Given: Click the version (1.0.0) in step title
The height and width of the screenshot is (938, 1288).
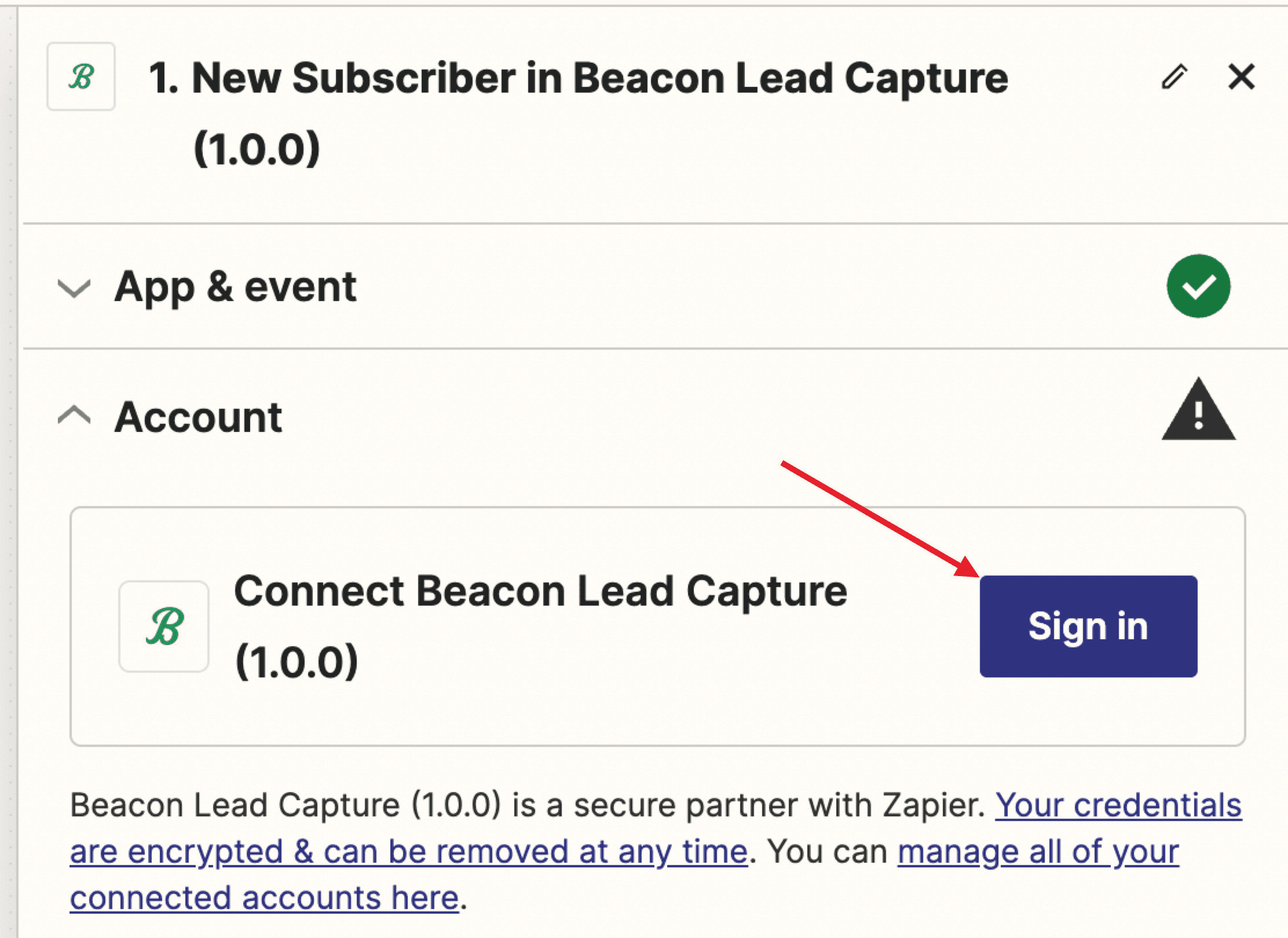Looking at the screenshot, I should [x=257, y=149].
